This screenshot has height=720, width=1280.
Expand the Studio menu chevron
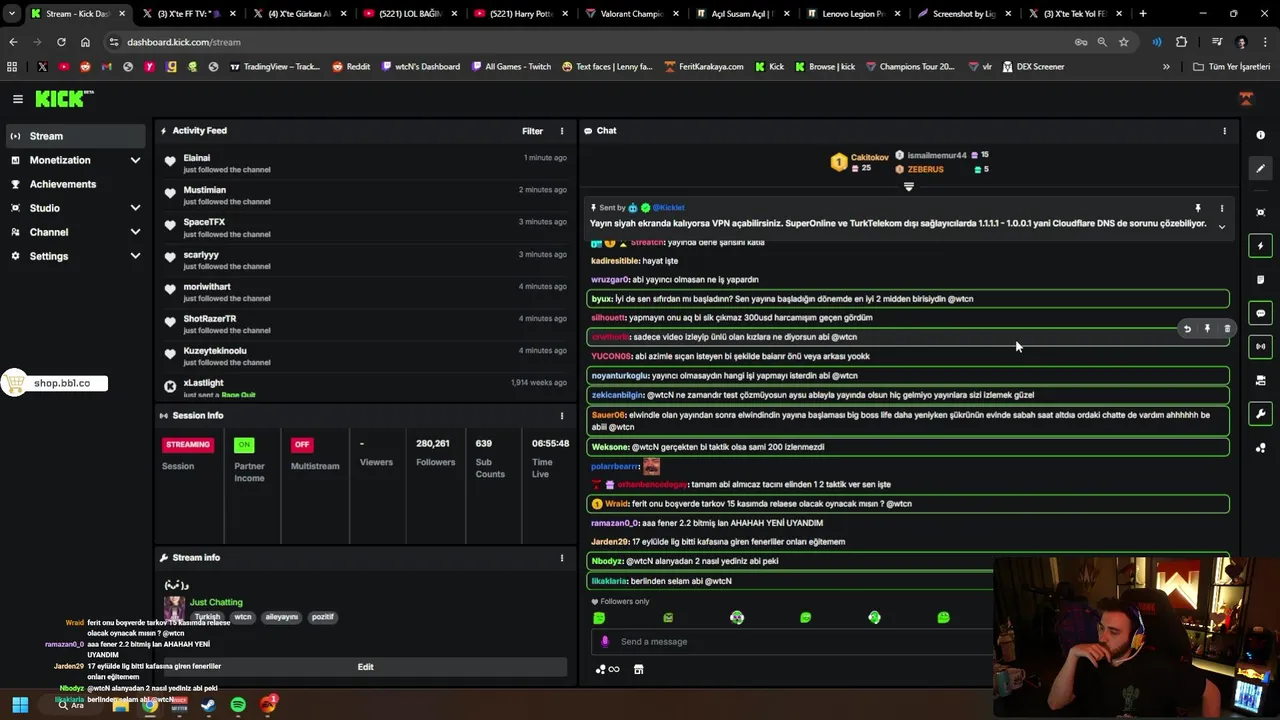135,208
